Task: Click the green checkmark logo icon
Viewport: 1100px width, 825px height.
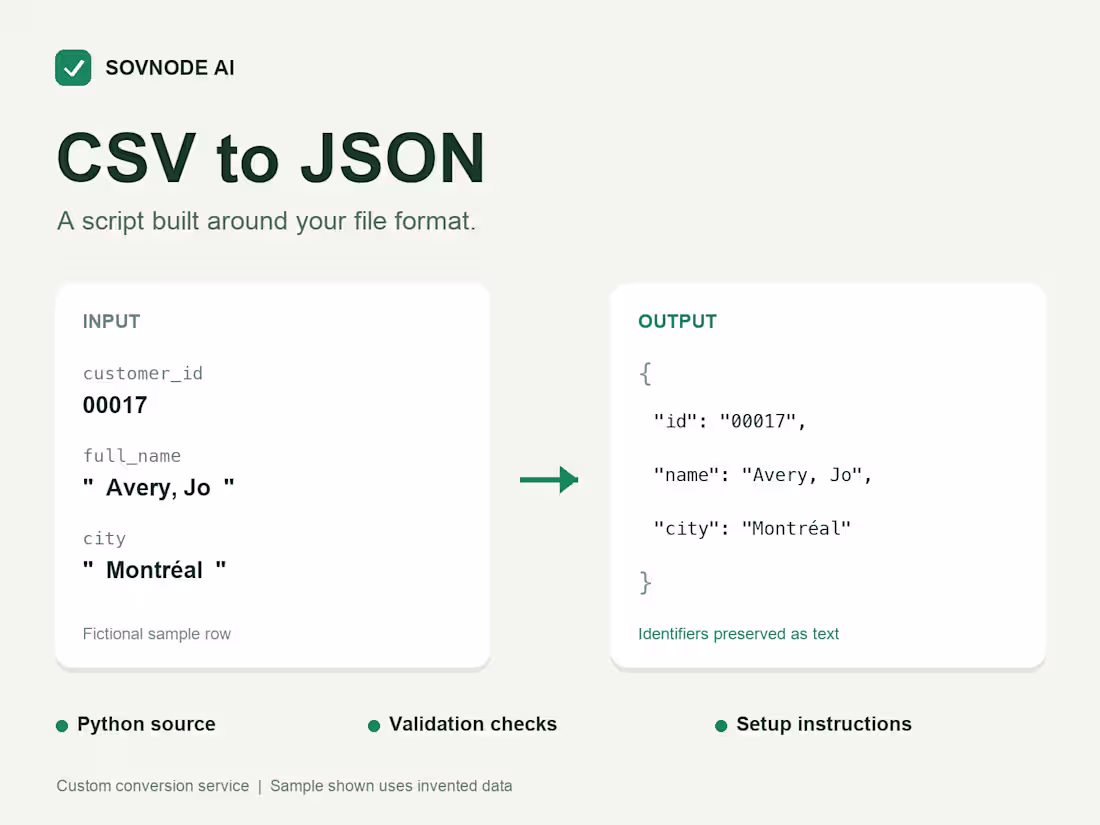Action: (73, 68)
